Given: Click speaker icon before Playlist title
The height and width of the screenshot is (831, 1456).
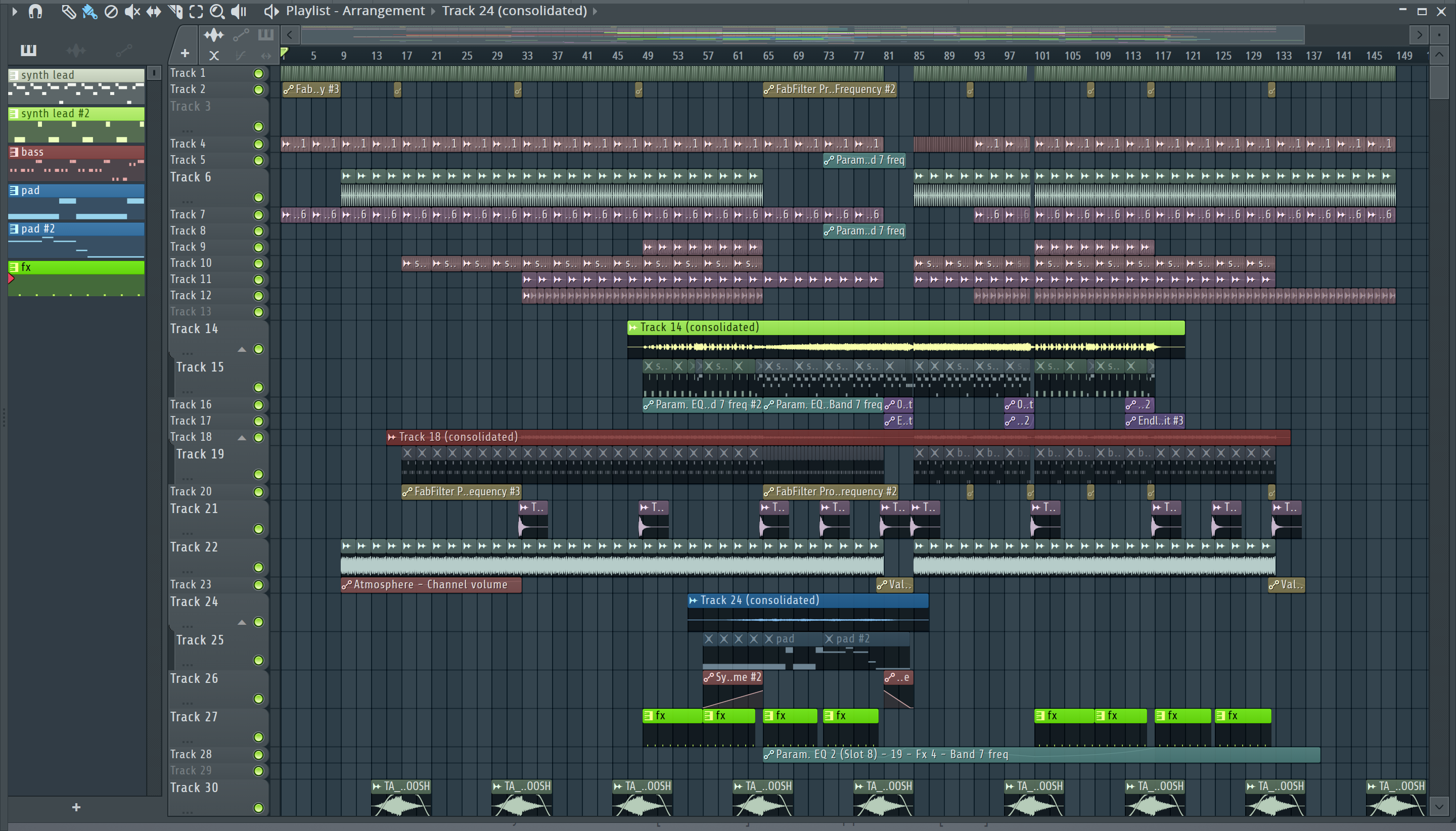Looking at the screenshot, I should click(271, 11).
